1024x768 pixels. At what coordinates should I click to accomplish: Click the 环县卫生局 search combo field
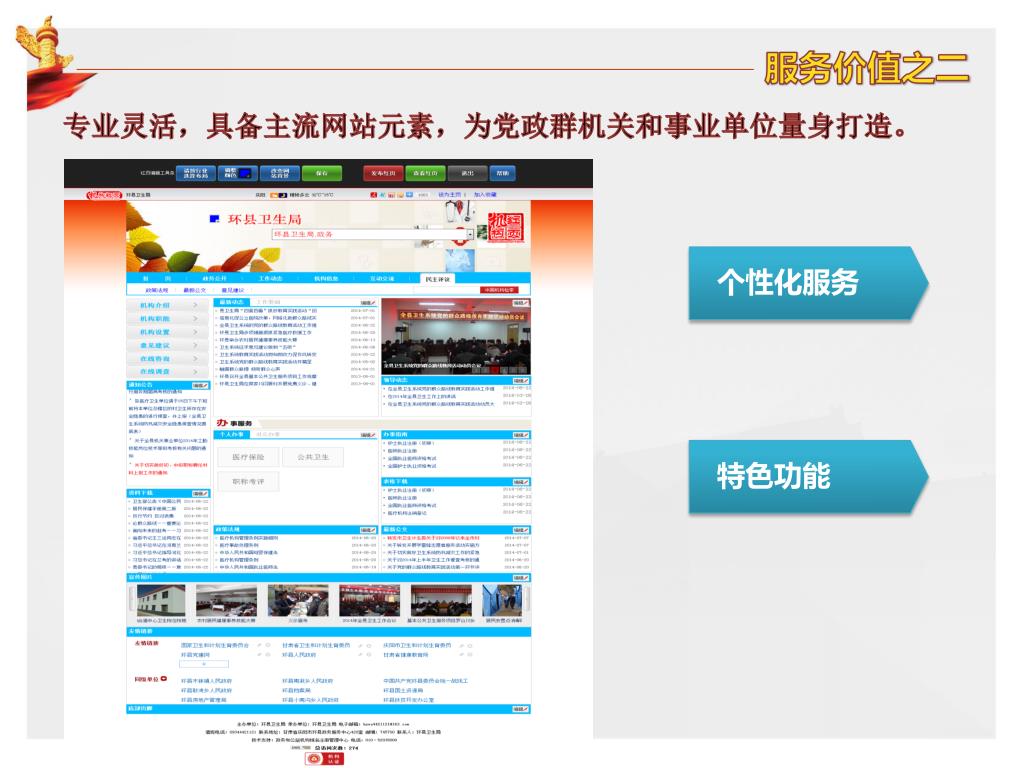pos(372,234)
